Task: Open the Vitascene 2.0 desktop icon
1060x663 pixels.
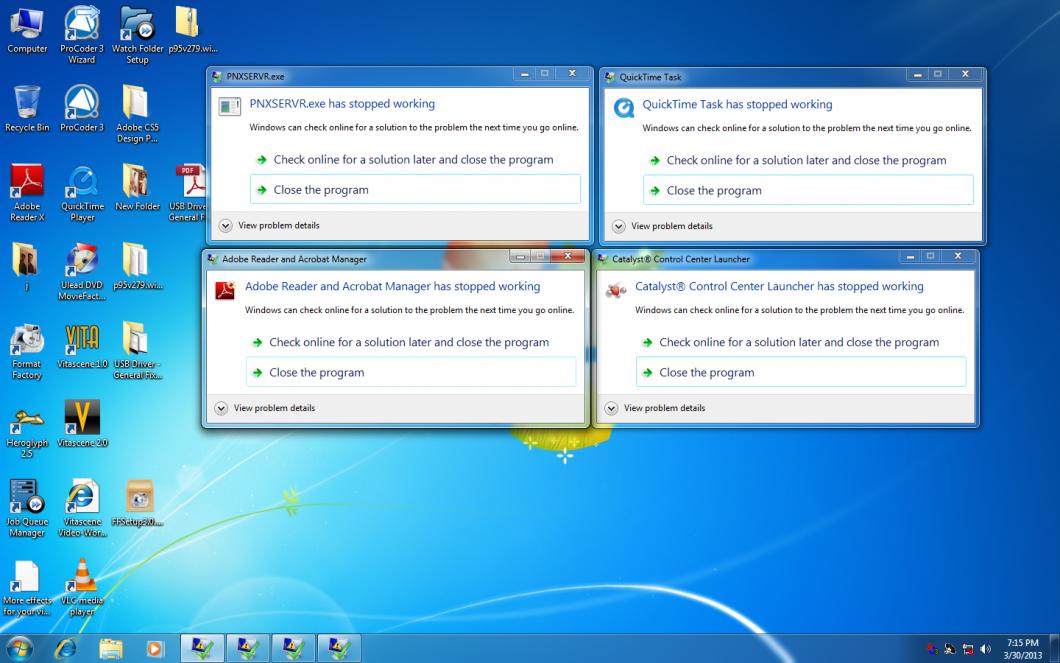Action: tap(82, 418)
